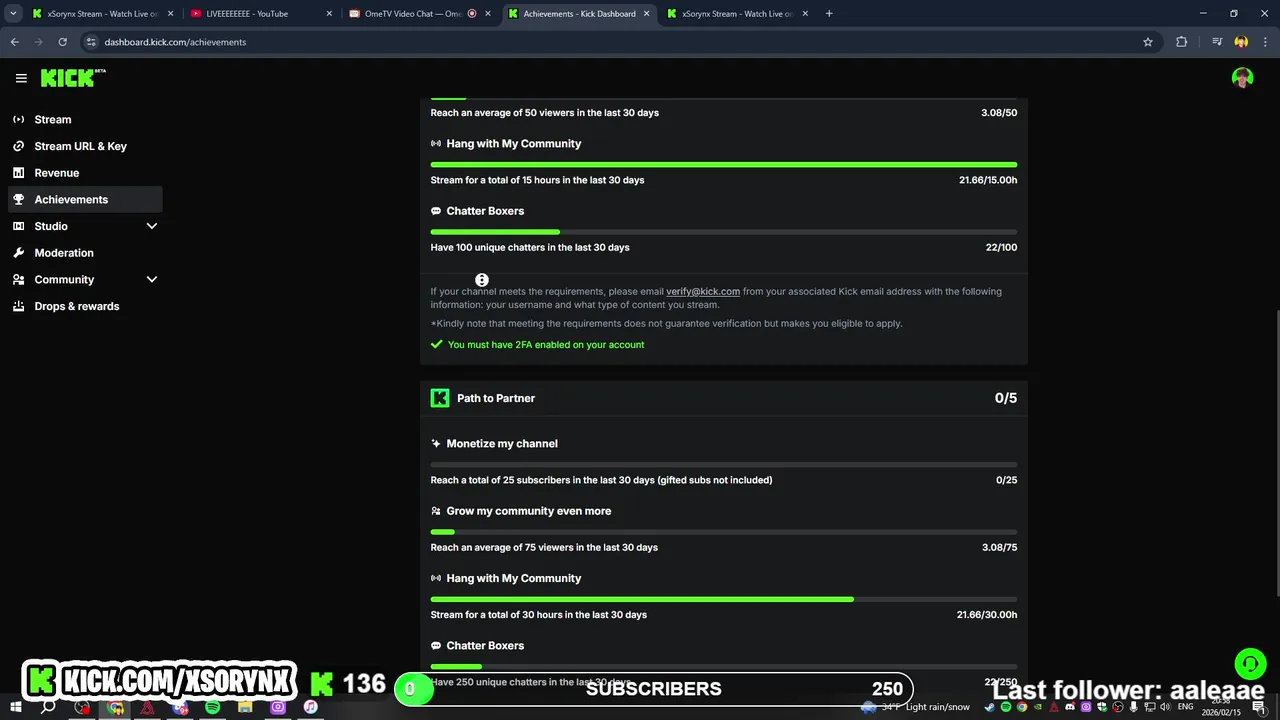
Task: Open Stream URL & Key page
Action: pyautogui.click(x=85, y=146)
